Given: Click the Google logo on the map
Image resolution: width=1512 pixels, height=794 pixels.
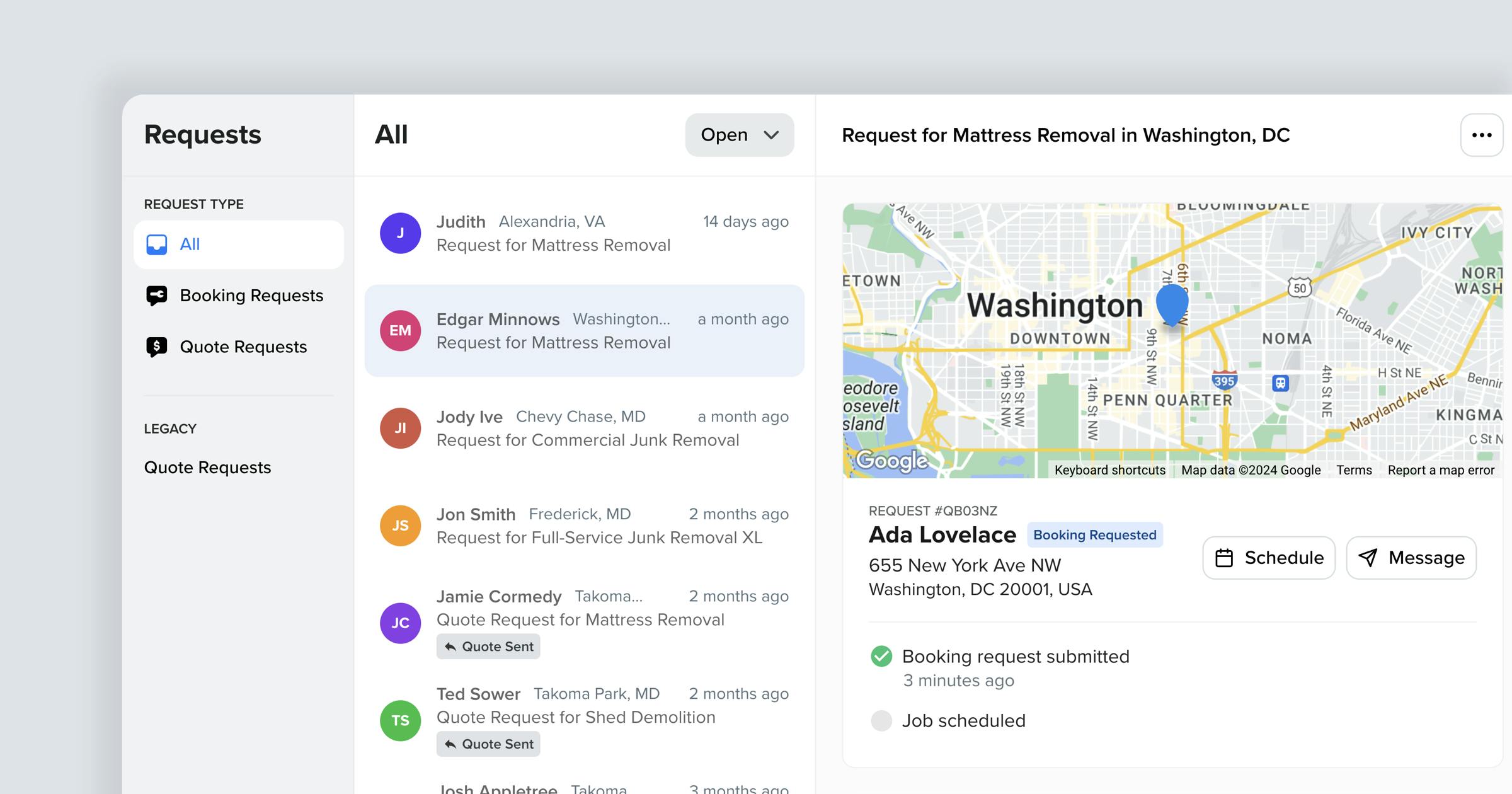Looking at the screenshot, I should [890, 461].
